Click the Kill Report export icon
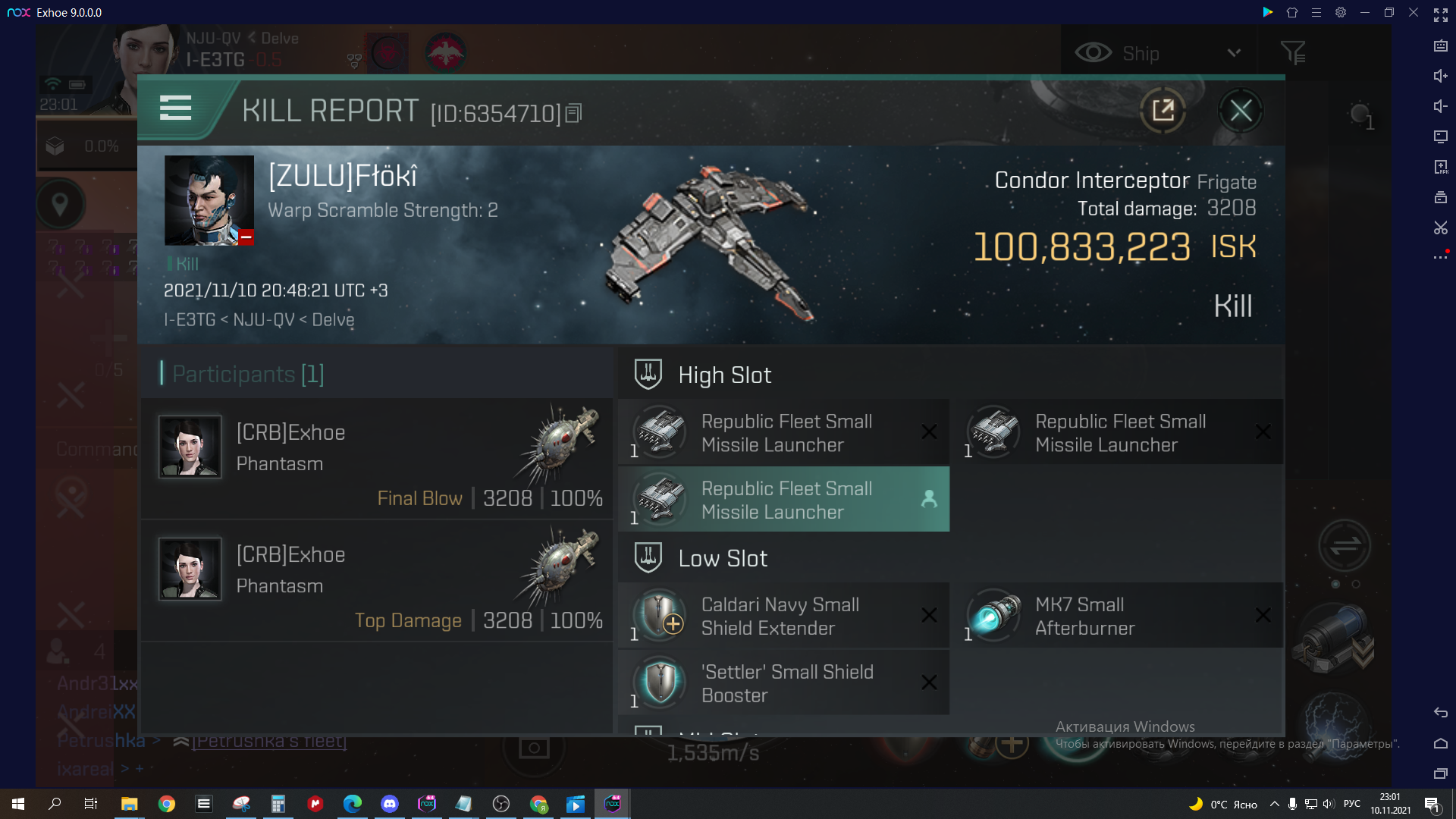This screenshot has width=1456, height=819. coord(1163,110)
